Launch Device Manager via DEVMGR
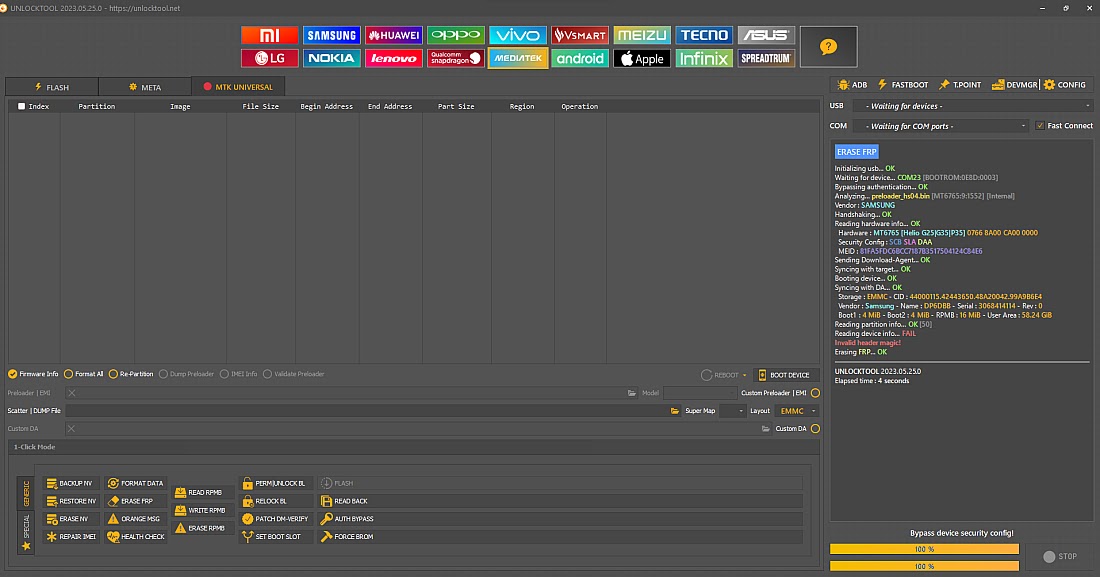 click(1014, 84)
